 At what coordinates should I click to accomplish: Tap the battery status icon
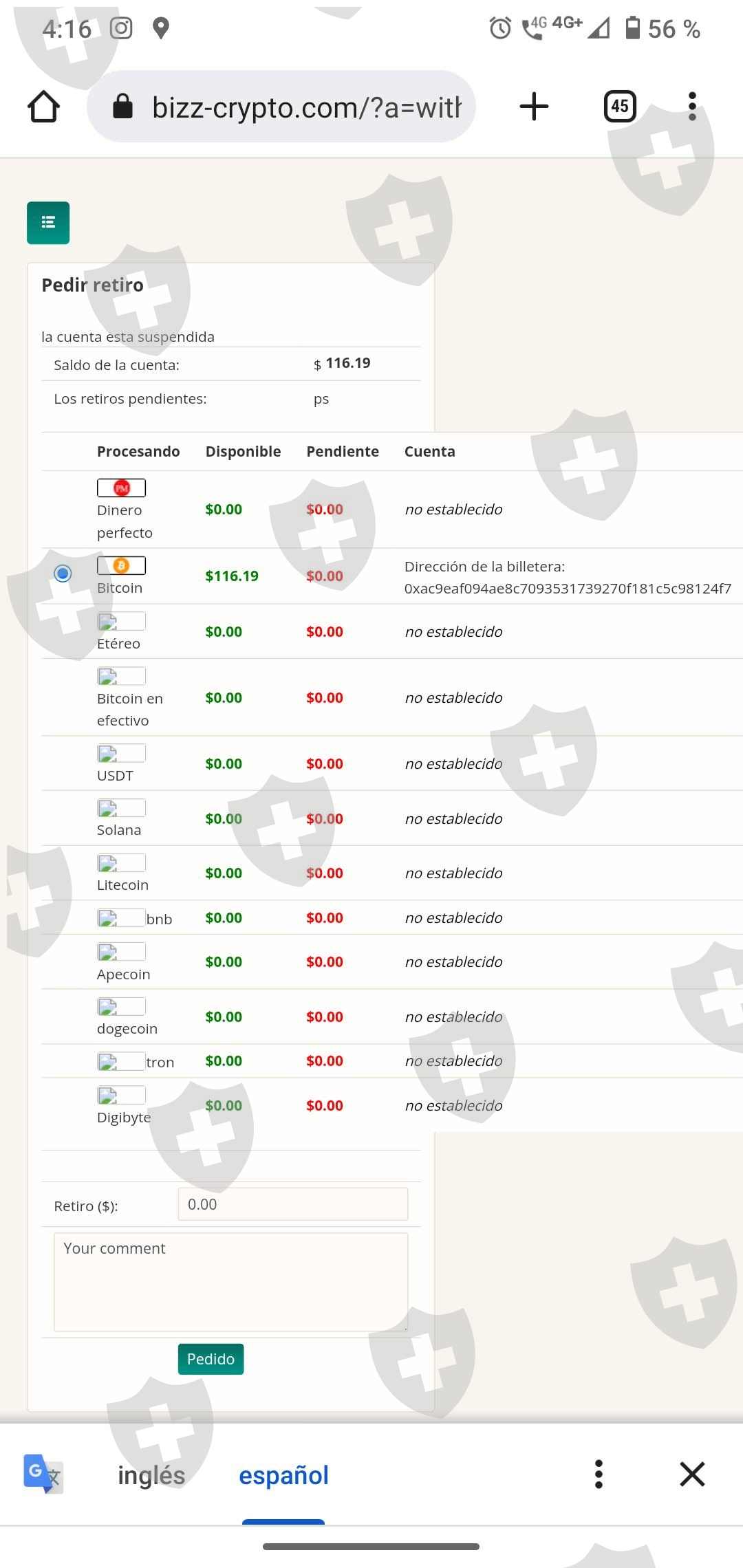coord(632,28)
